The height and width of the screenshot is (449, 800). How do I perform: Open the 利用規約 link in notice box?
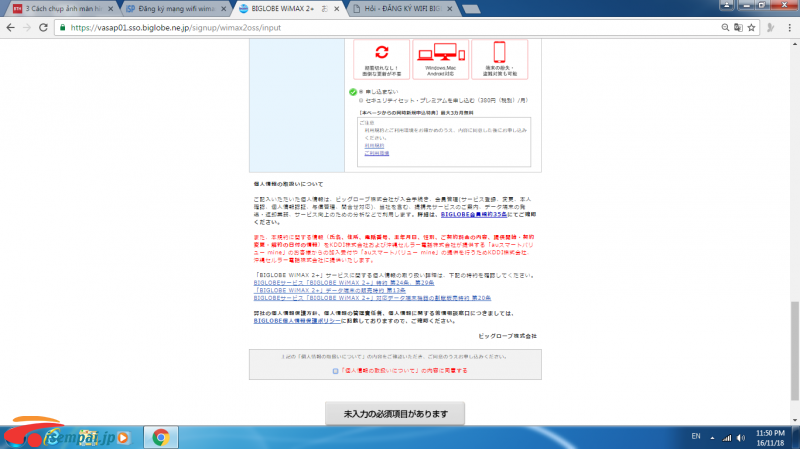tap(374, 146)
